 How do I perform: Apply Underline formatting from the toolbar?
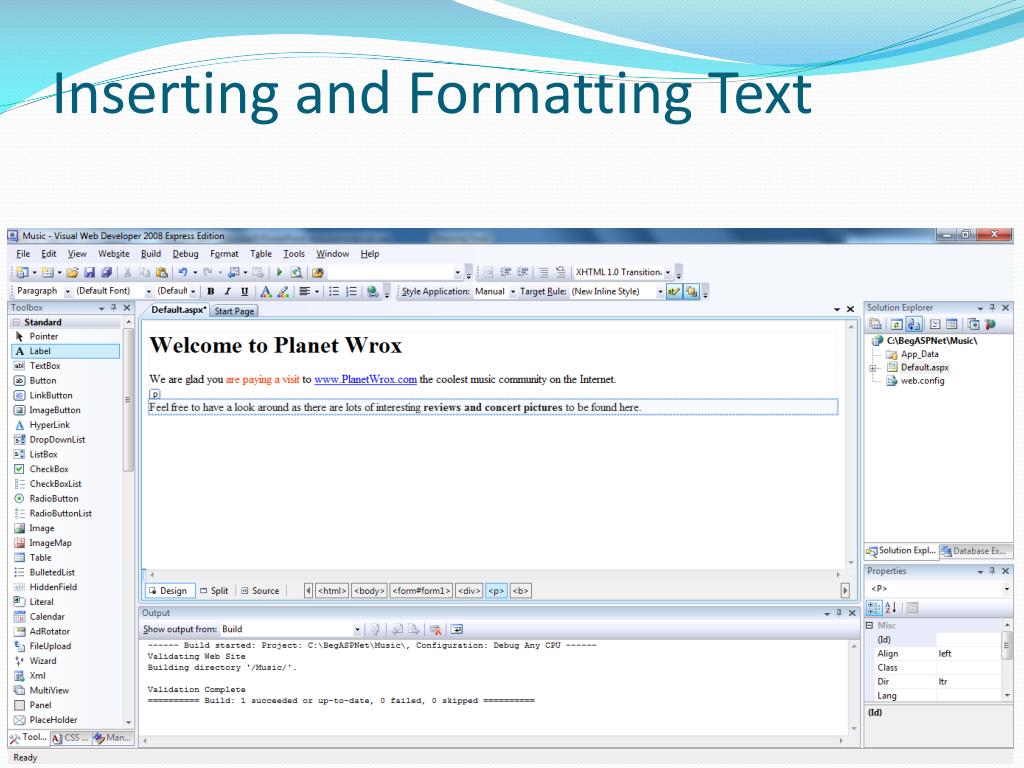click(244, 291)
